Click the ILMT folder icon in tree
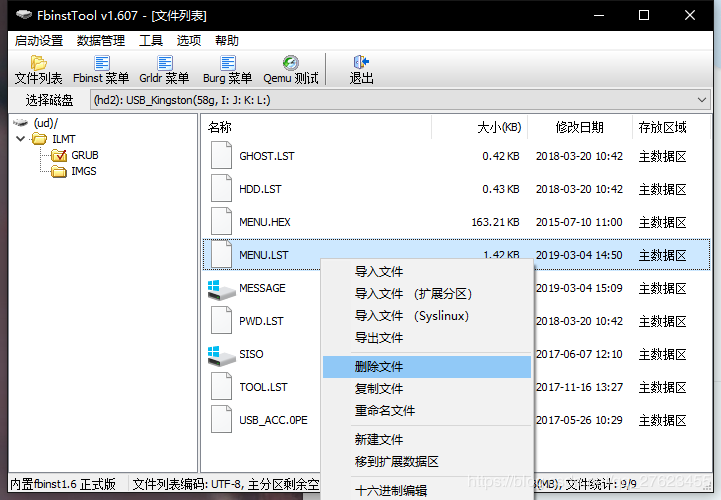The width and height of the screenshot is (721, 500). coord(40,139)
